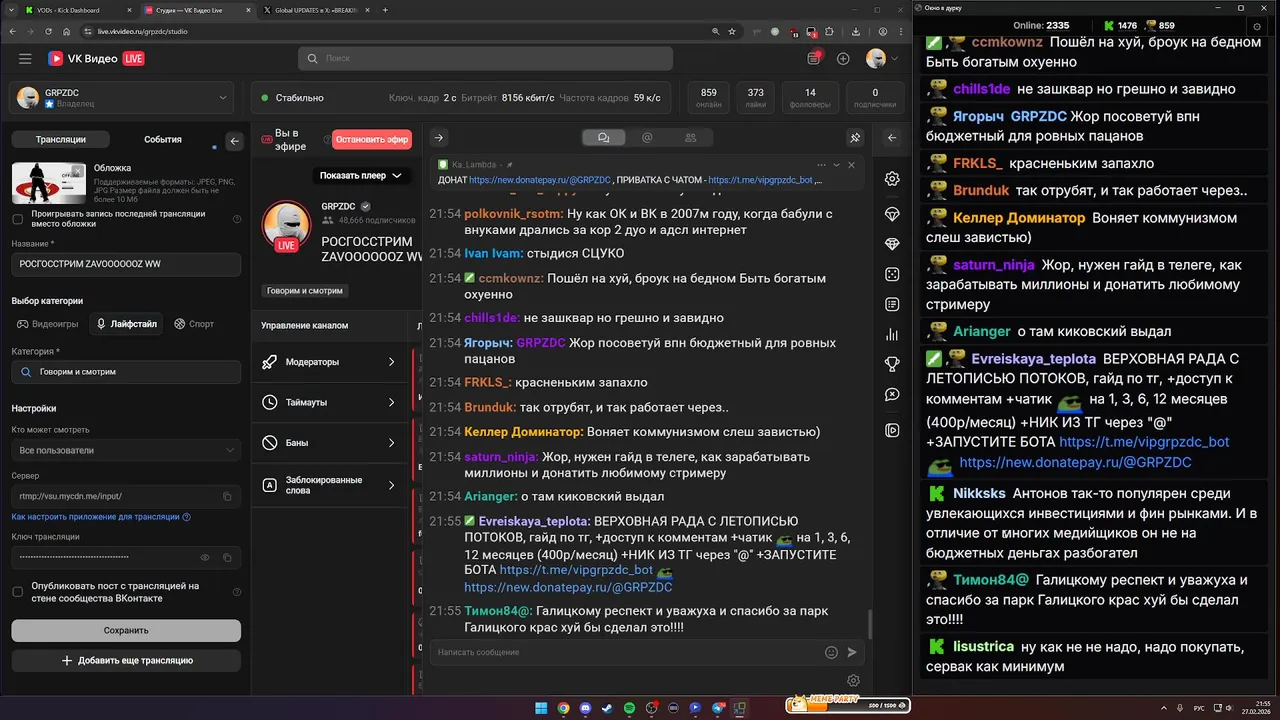
Task: Click the trophy icon in right toolbar
Action: [892, 365]
